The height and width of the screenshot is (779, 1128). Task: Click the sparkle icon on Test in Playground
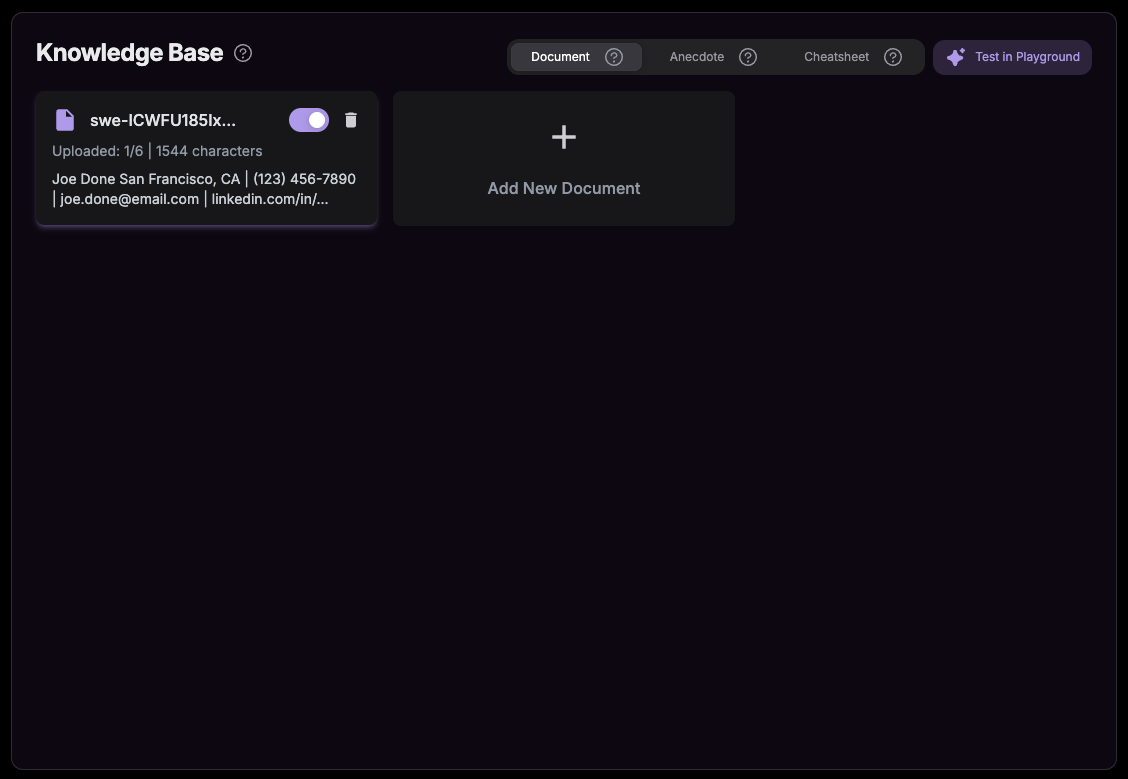click(956, 57)
